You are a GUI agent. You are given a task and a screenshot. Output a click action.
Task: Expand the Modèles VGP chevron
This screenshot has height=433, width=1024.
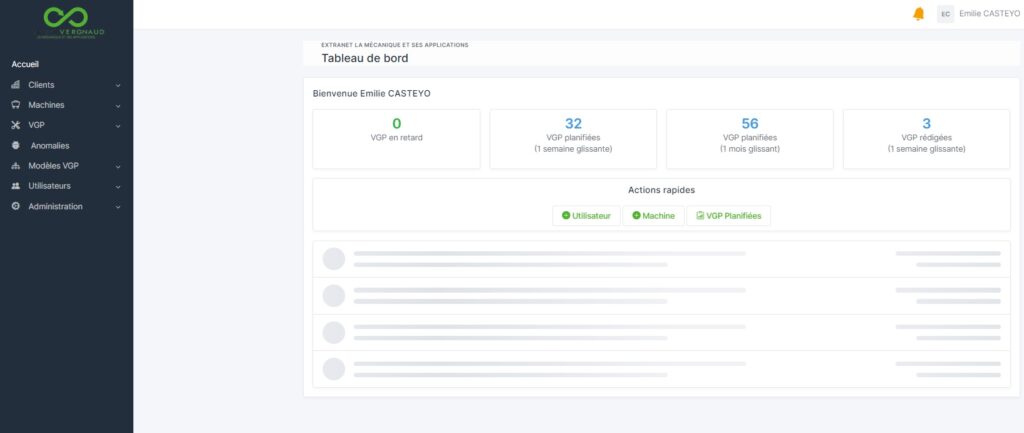pos(118,167)
